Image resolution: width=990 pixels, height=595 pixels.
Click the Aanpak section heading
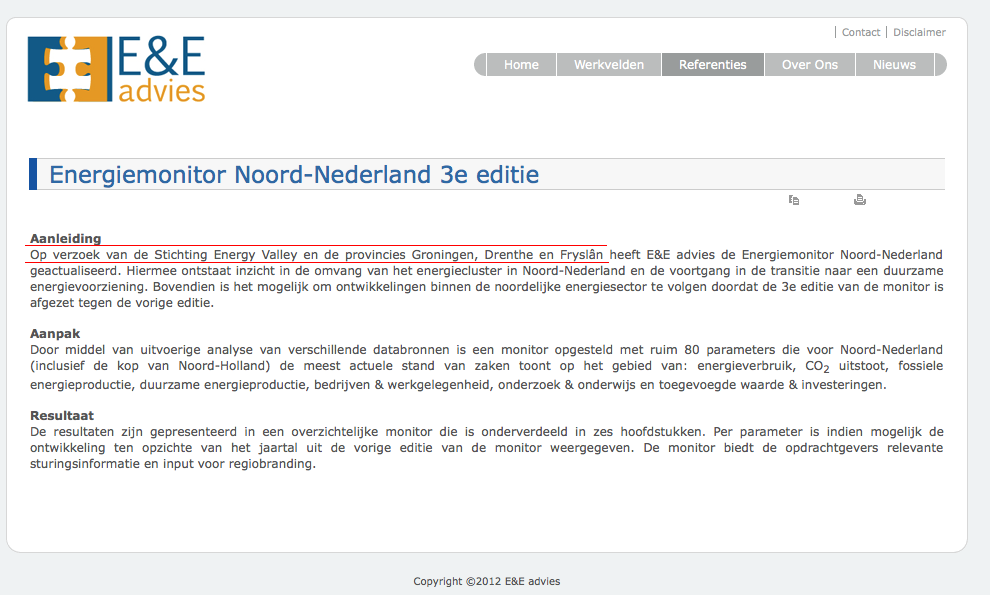[55, 334]
